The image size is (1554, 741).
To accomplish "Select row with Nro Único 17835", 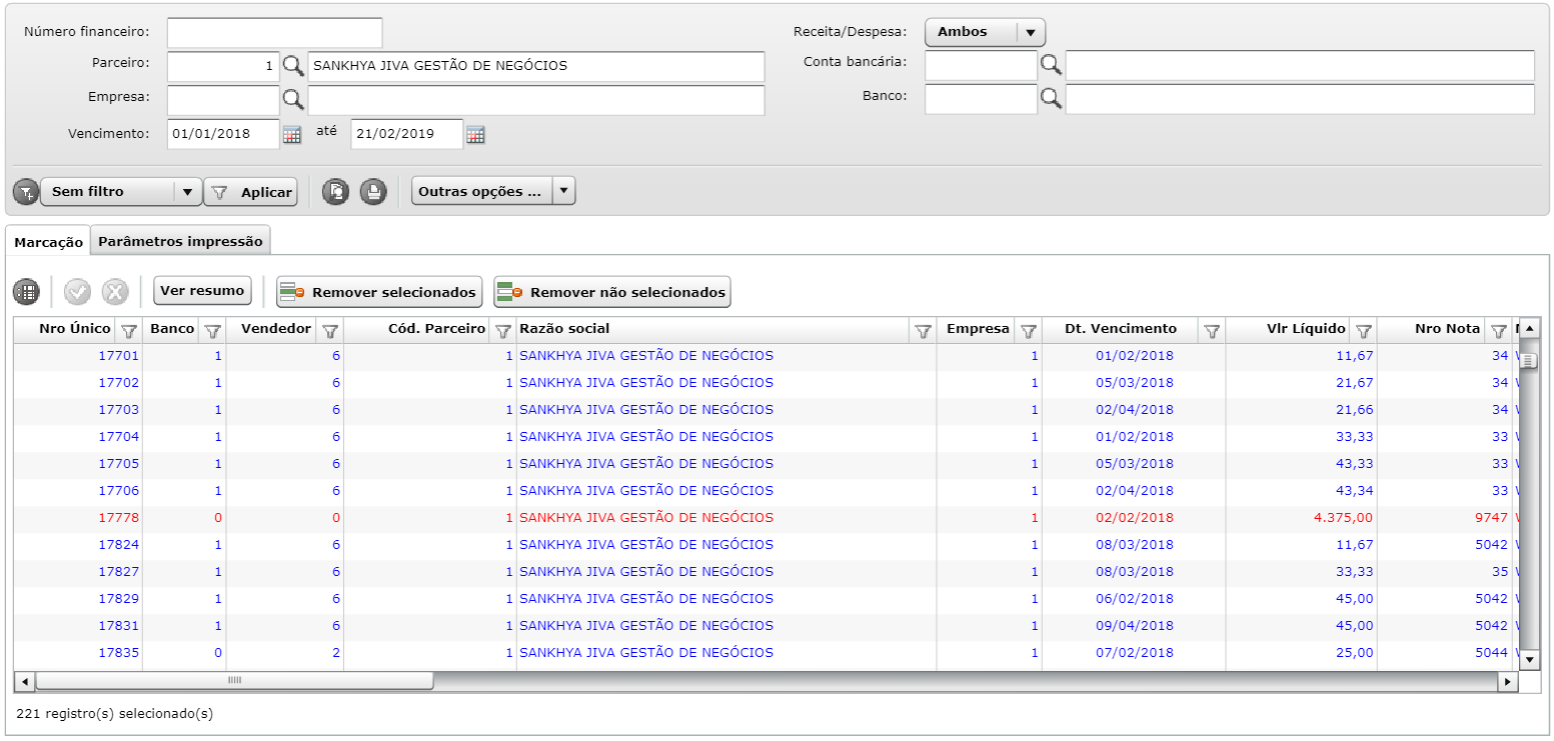I will click(x=766, y=653).
